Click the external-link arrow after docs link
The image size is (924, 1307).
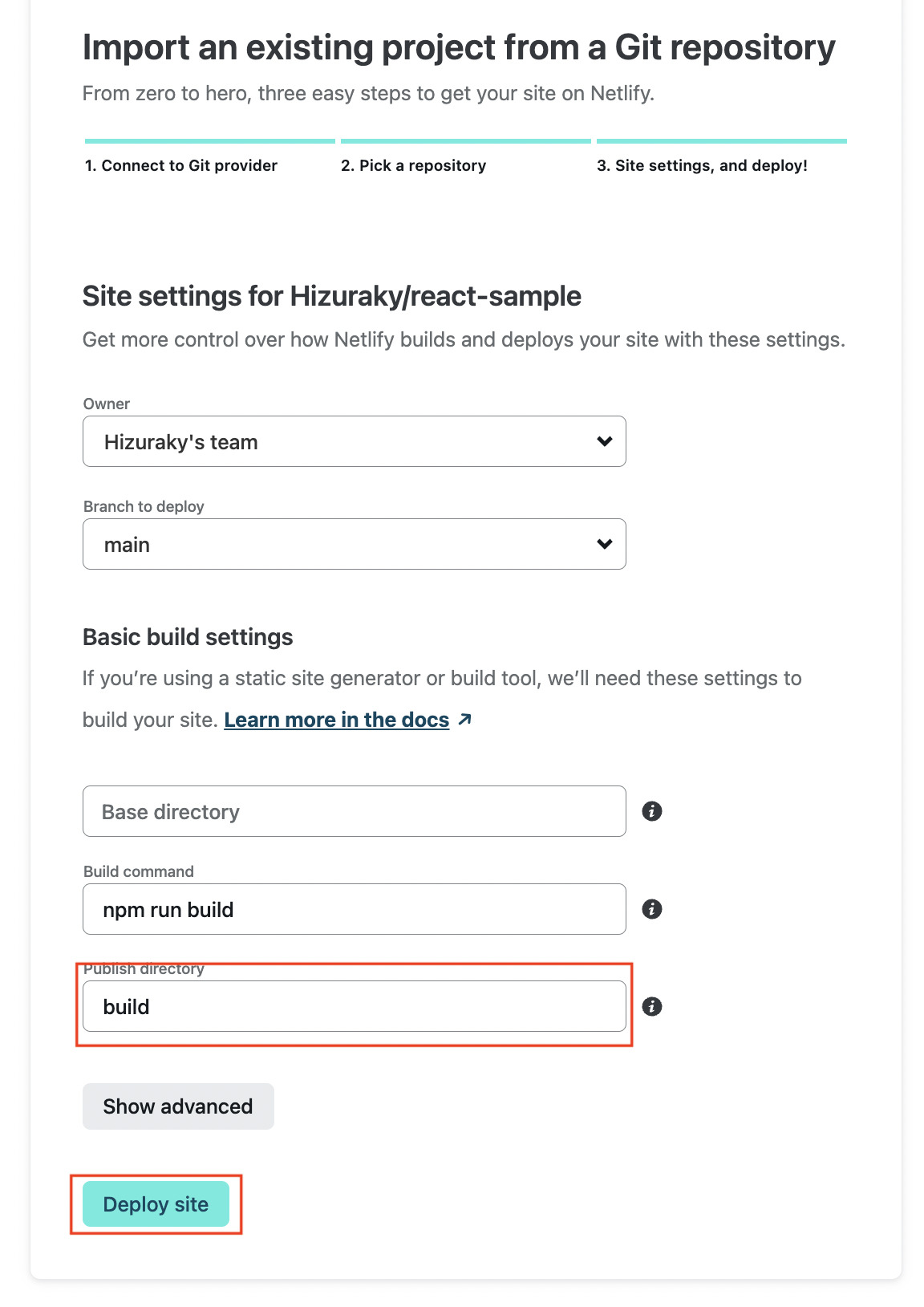(x=464, y=720)
